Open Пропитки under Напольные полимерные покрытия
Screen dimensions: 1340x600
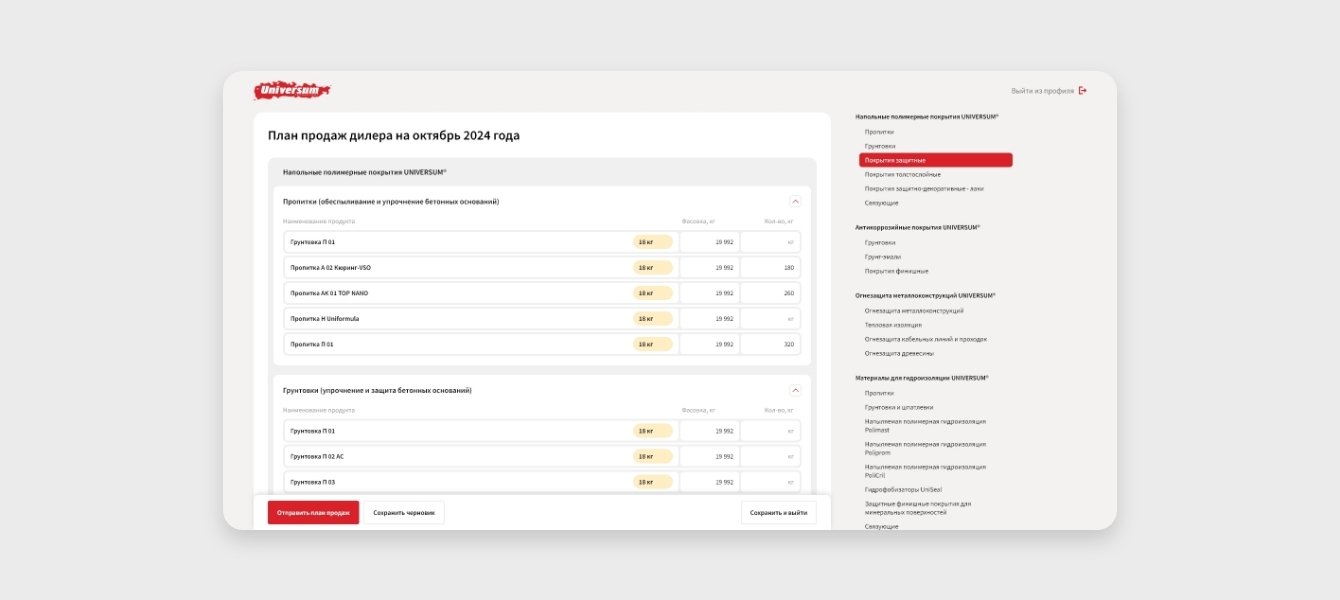point(879,132)
